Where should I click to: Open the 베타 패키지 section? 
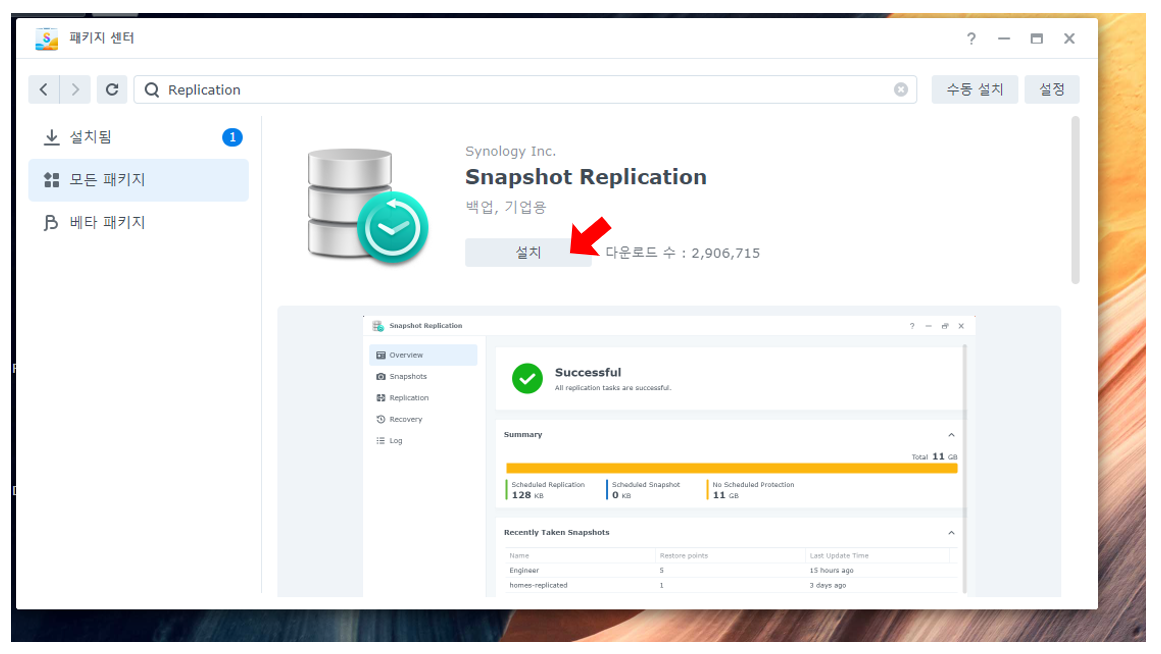click(x=138, y=223)
